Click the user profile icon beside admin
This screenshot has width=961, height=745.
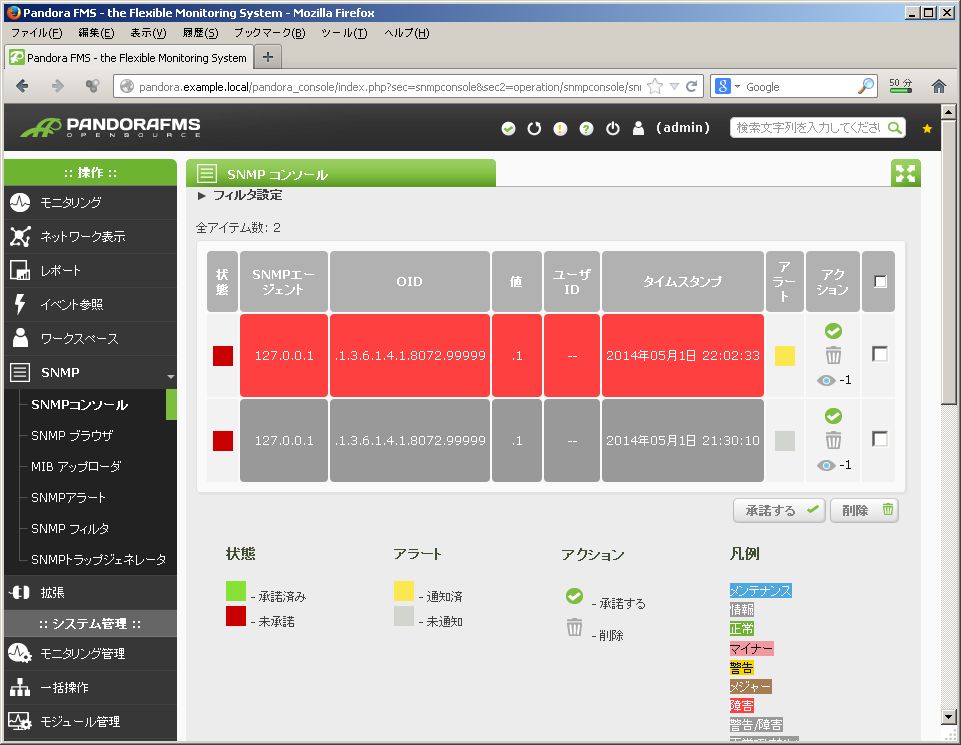pyautogui.click(x=639, y=128)
